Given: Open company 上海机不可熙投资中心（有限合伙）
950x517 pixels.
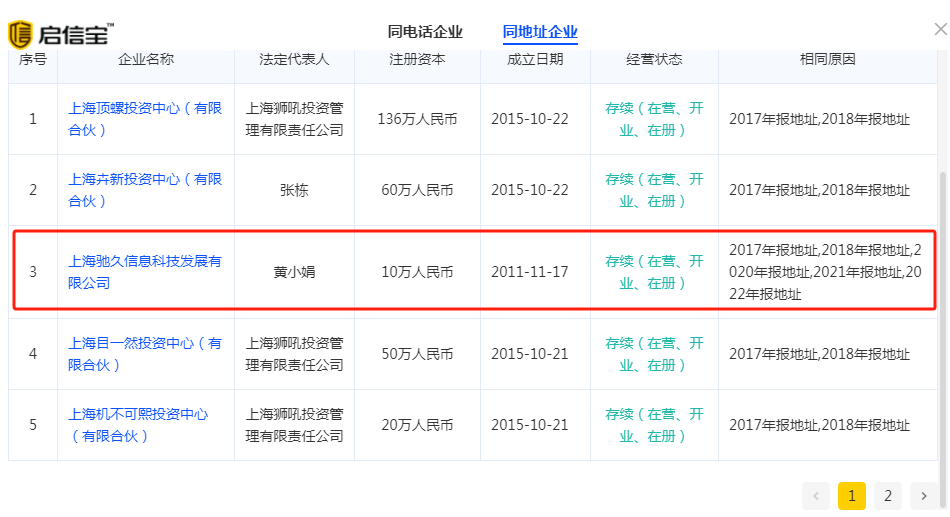Looking at the screenshot, I should 138,425.
